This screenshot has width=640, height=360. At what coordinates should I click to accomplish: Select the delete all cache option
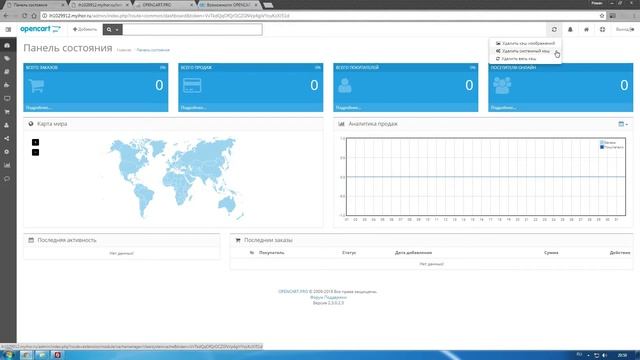[525, 59]
